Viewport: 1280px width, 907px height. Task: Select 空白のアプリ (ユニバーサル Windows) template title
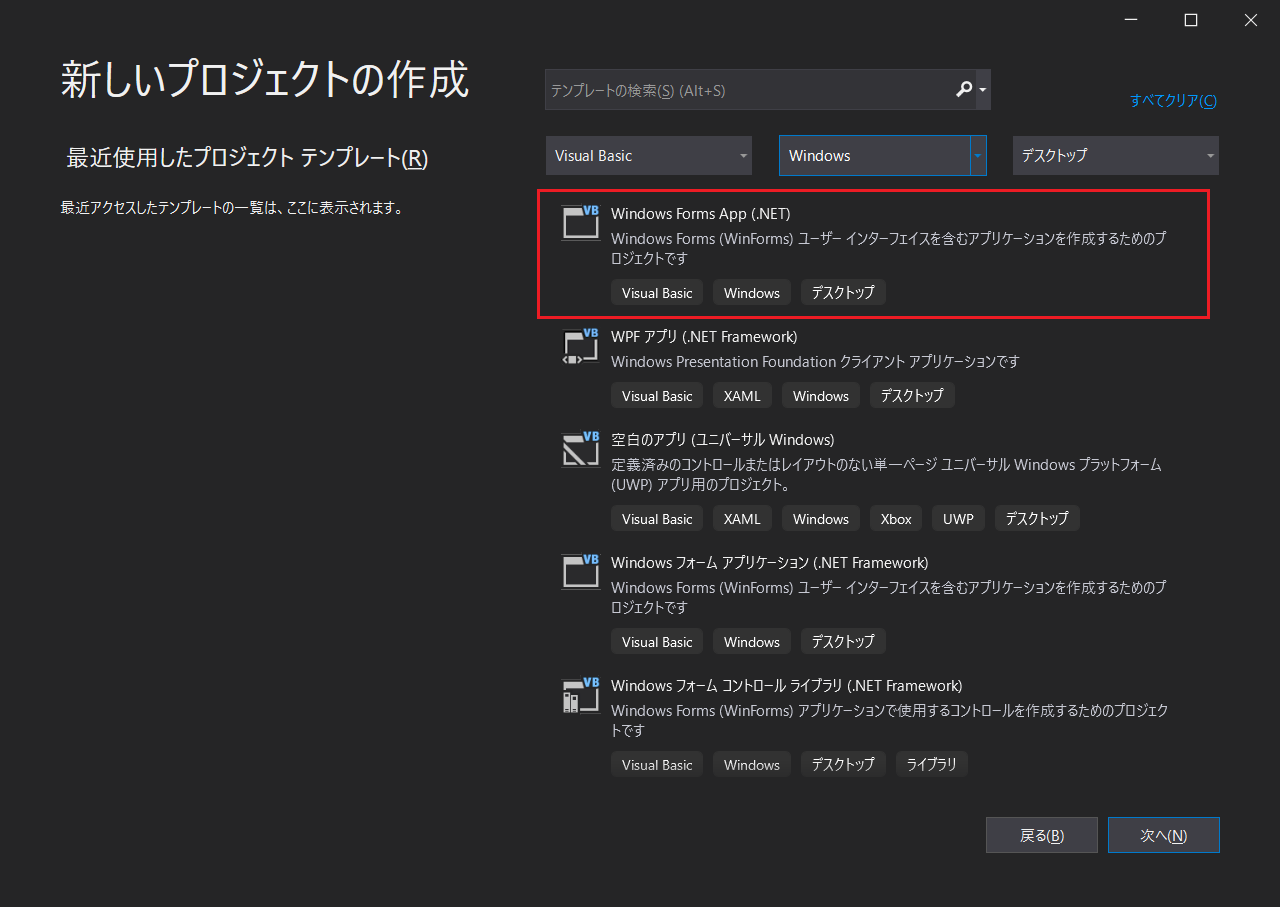click(722, 440)
